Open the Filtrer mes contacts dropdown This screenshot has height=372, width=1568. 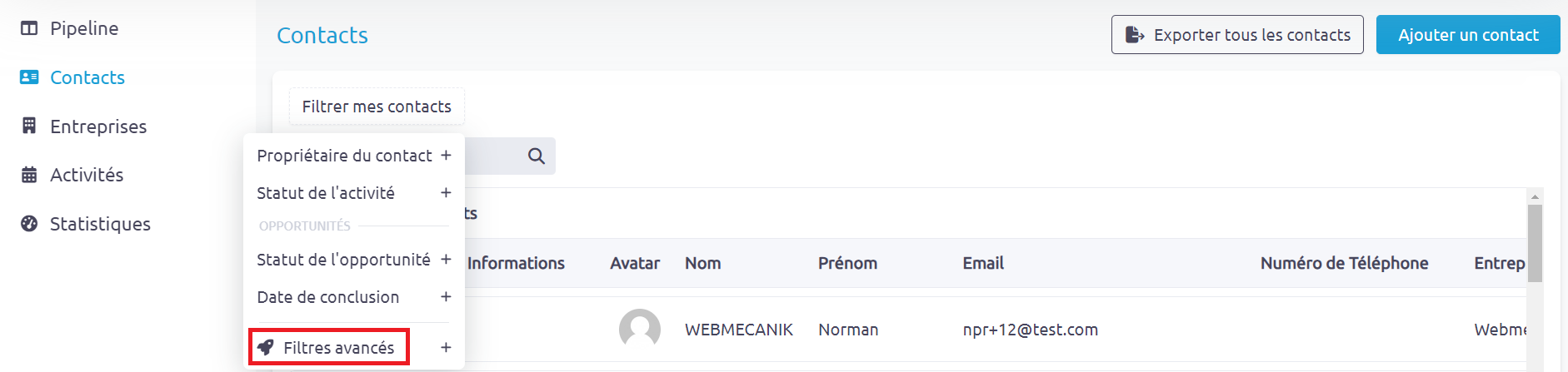coord(377,107)
